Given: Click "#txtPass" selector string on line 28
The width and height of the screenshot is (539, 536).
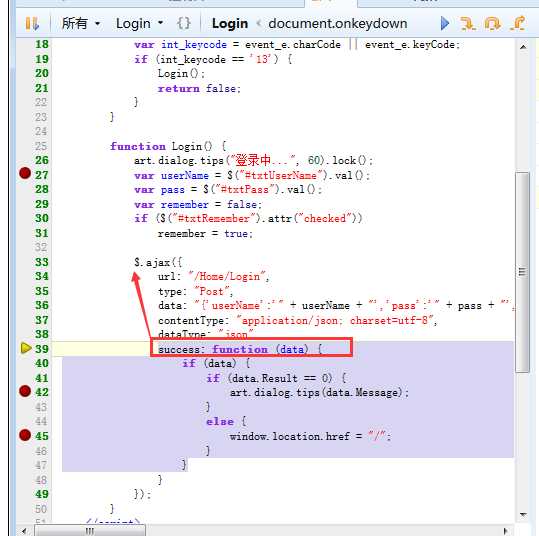Looking at the screenshot, I should click(x=244, y=189).
